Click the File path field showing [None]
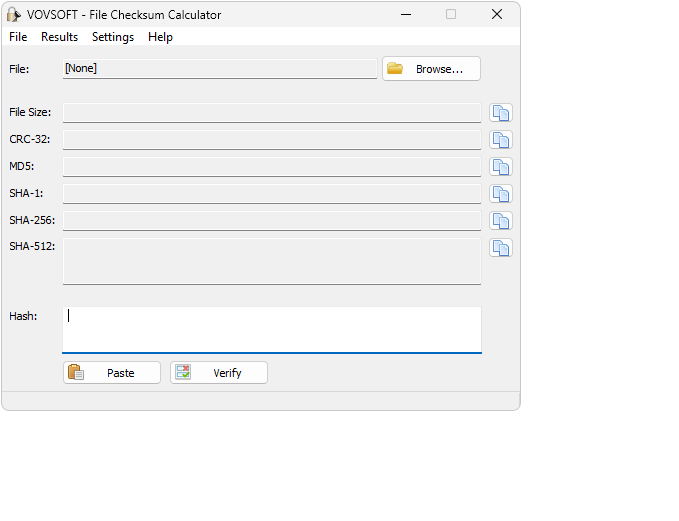The image size is (679, 521). pos(220,69)
